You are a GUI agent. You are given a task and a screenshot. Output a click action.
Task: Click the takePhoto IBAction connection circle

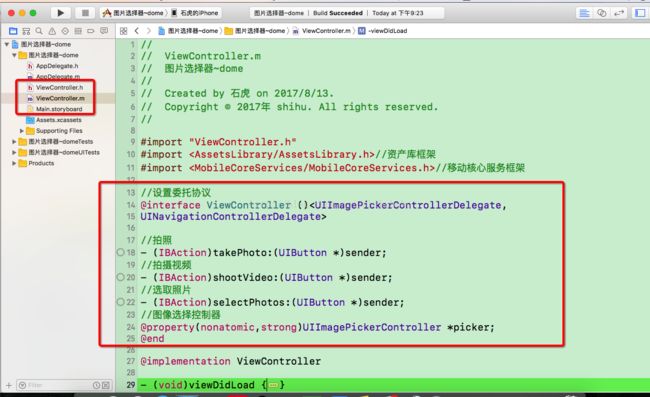point(120,252)
